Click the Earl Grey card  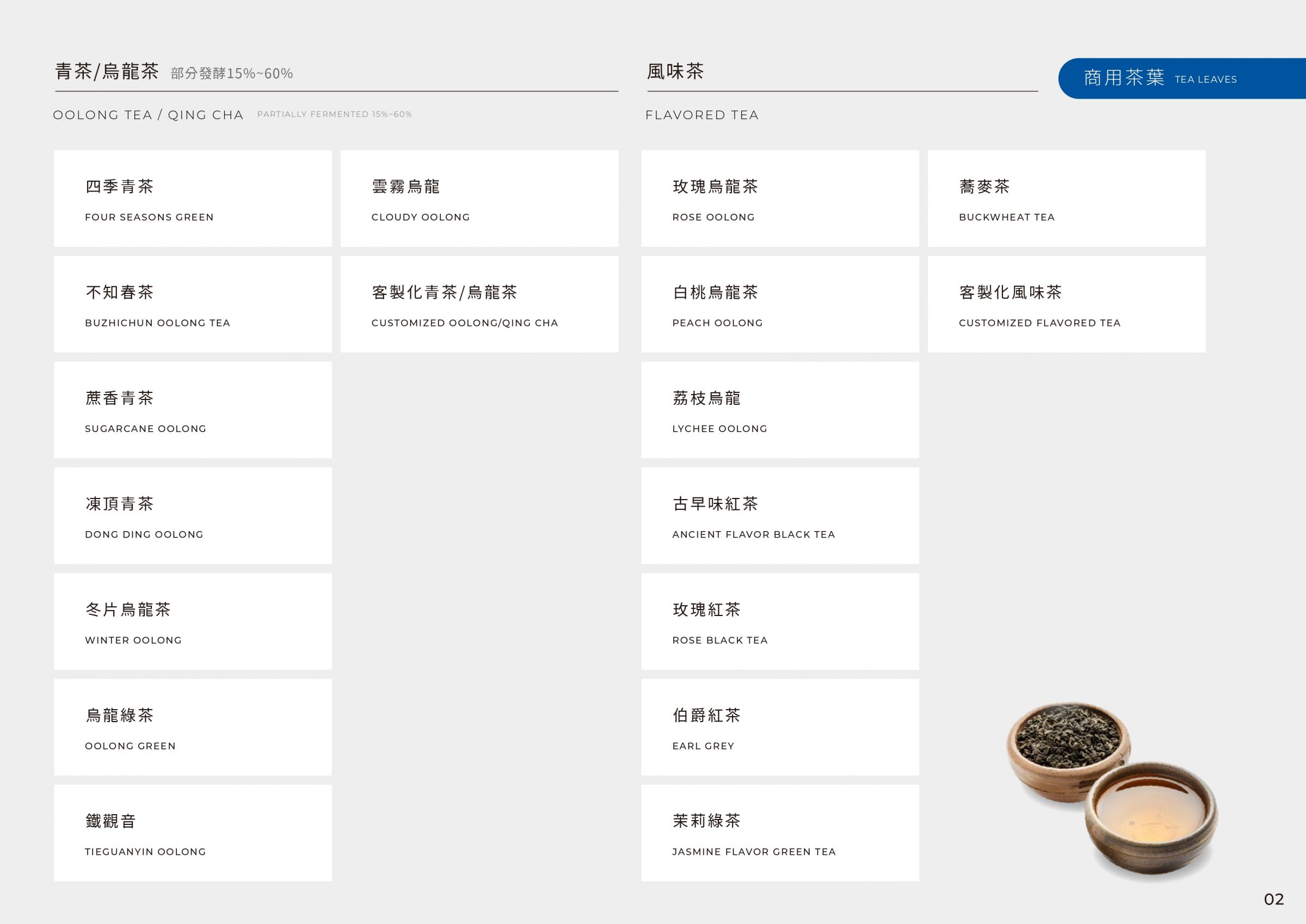pyautogui.click(x=780, y=727)
